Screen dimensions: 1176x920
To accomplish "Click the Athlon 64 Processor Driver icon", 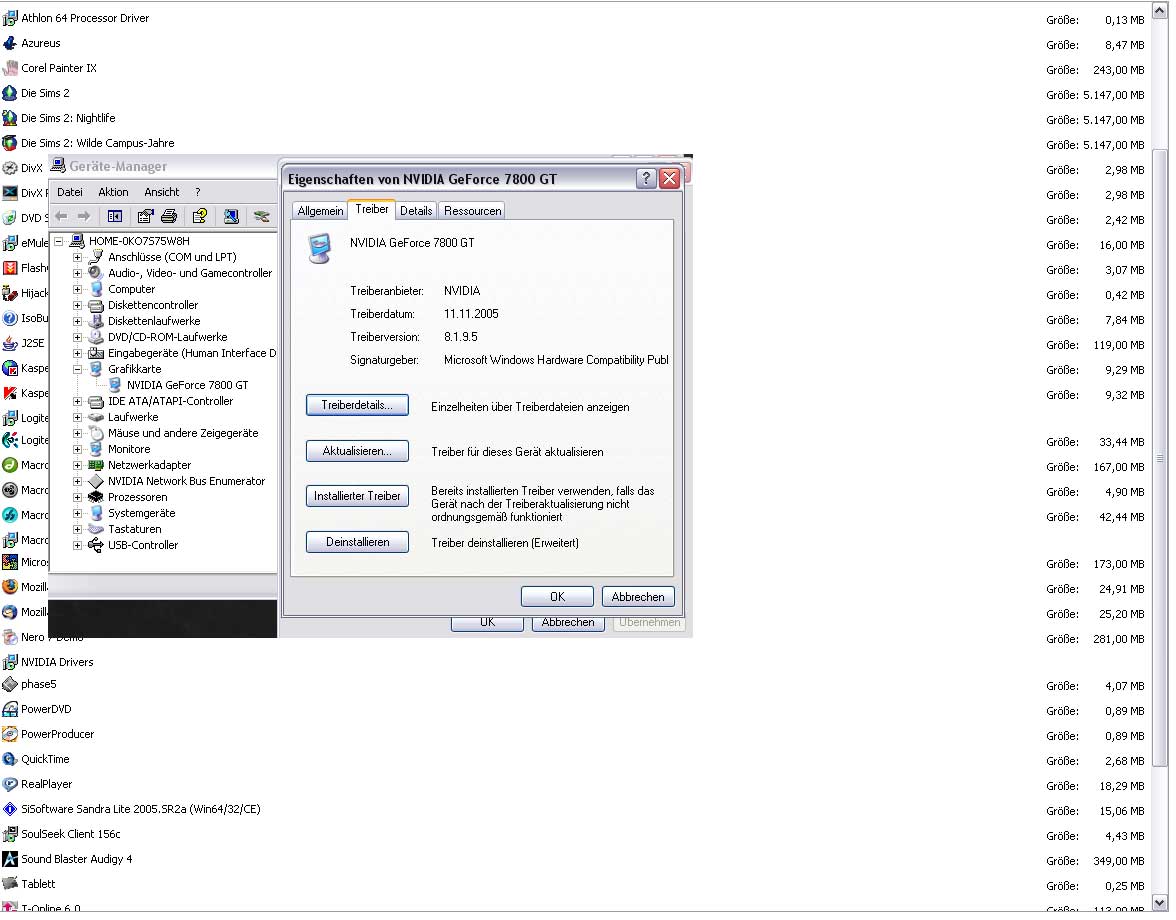I will point(10,19).
